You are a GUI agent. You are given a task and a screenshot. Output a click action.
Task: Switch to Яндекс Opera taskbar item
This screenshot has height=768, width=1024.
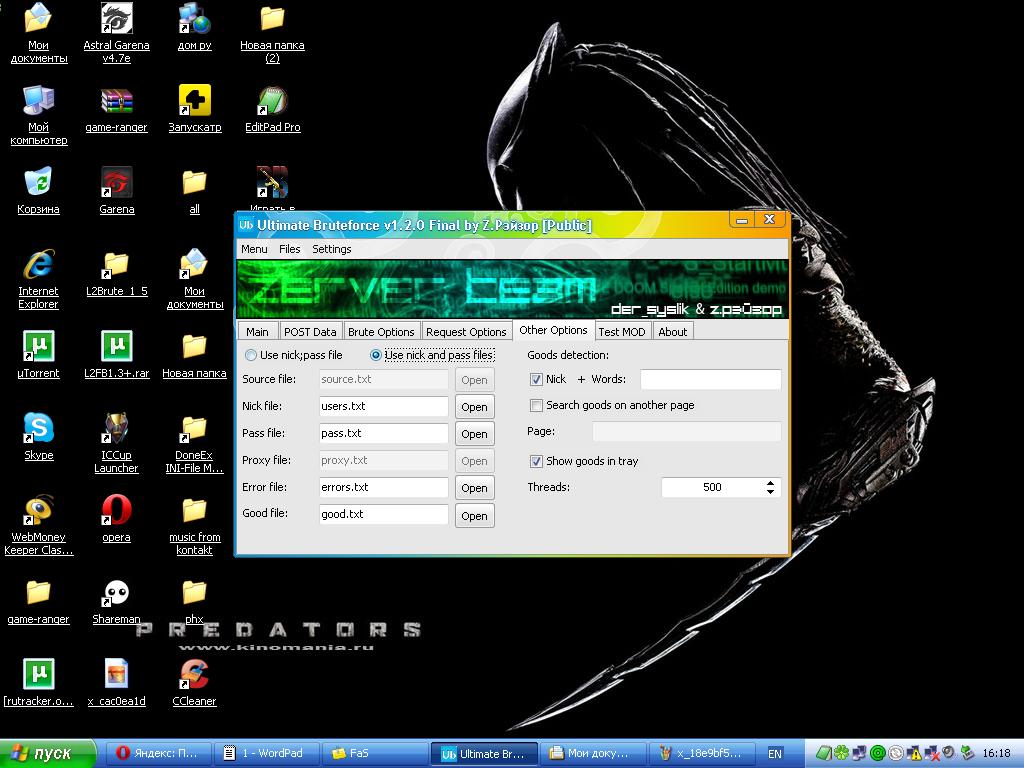[x=159, y=754]
